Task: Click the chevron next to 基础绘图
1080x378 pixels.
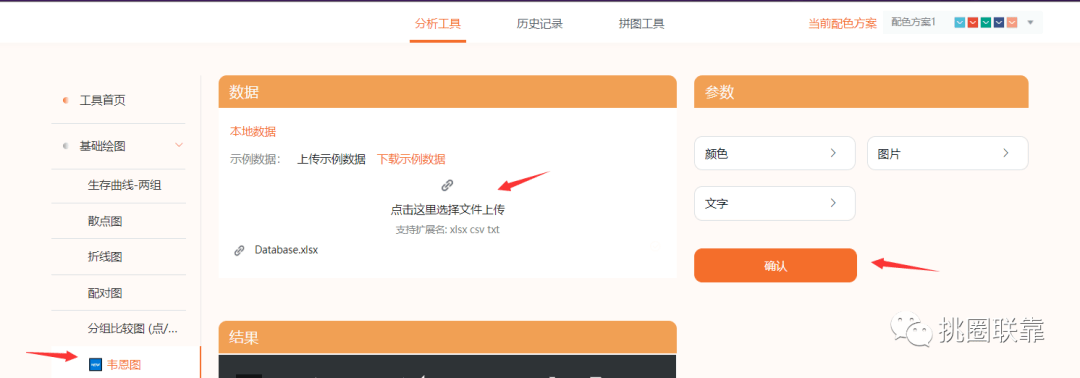Action: tap(179, 145)
